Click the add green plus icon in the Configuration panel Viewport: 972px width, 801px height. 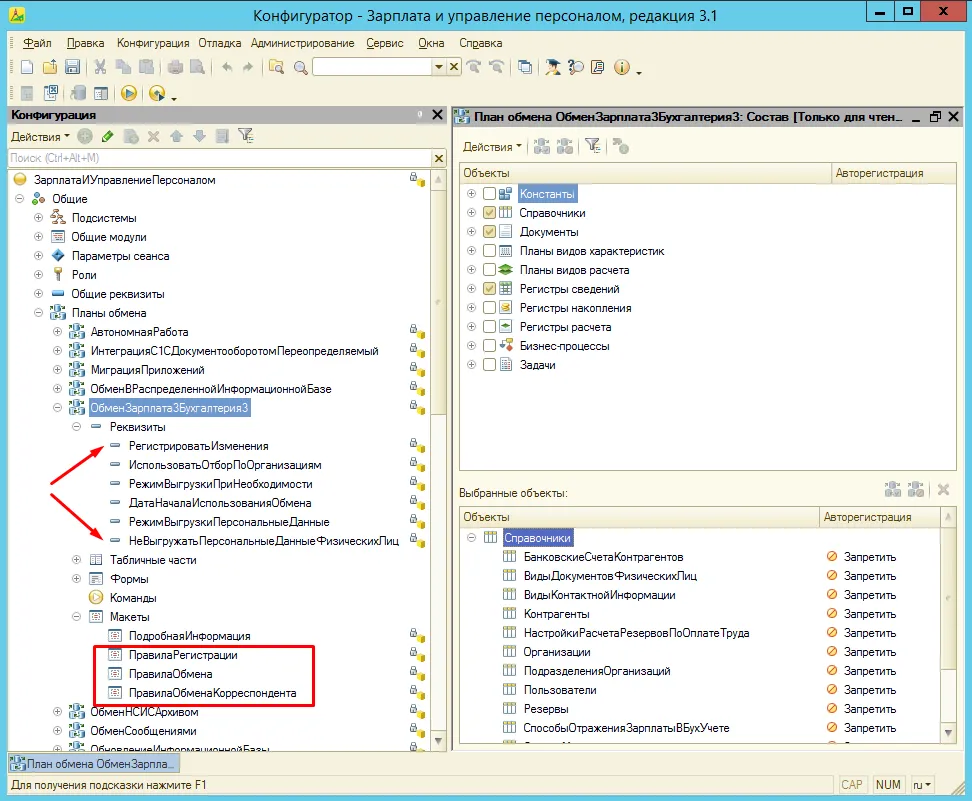click(85, 136)
